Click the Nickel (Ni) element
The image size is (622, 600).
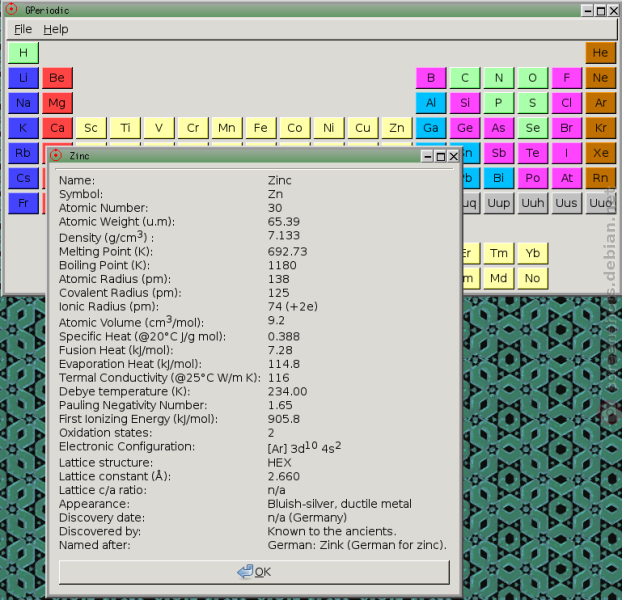coord(328,128)
